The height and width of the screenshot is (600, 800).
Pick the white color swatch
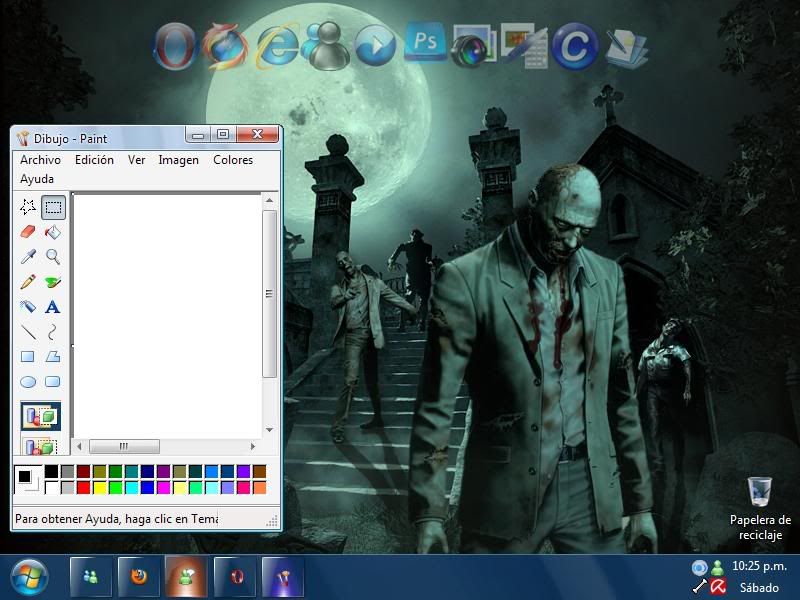(52, 488)
